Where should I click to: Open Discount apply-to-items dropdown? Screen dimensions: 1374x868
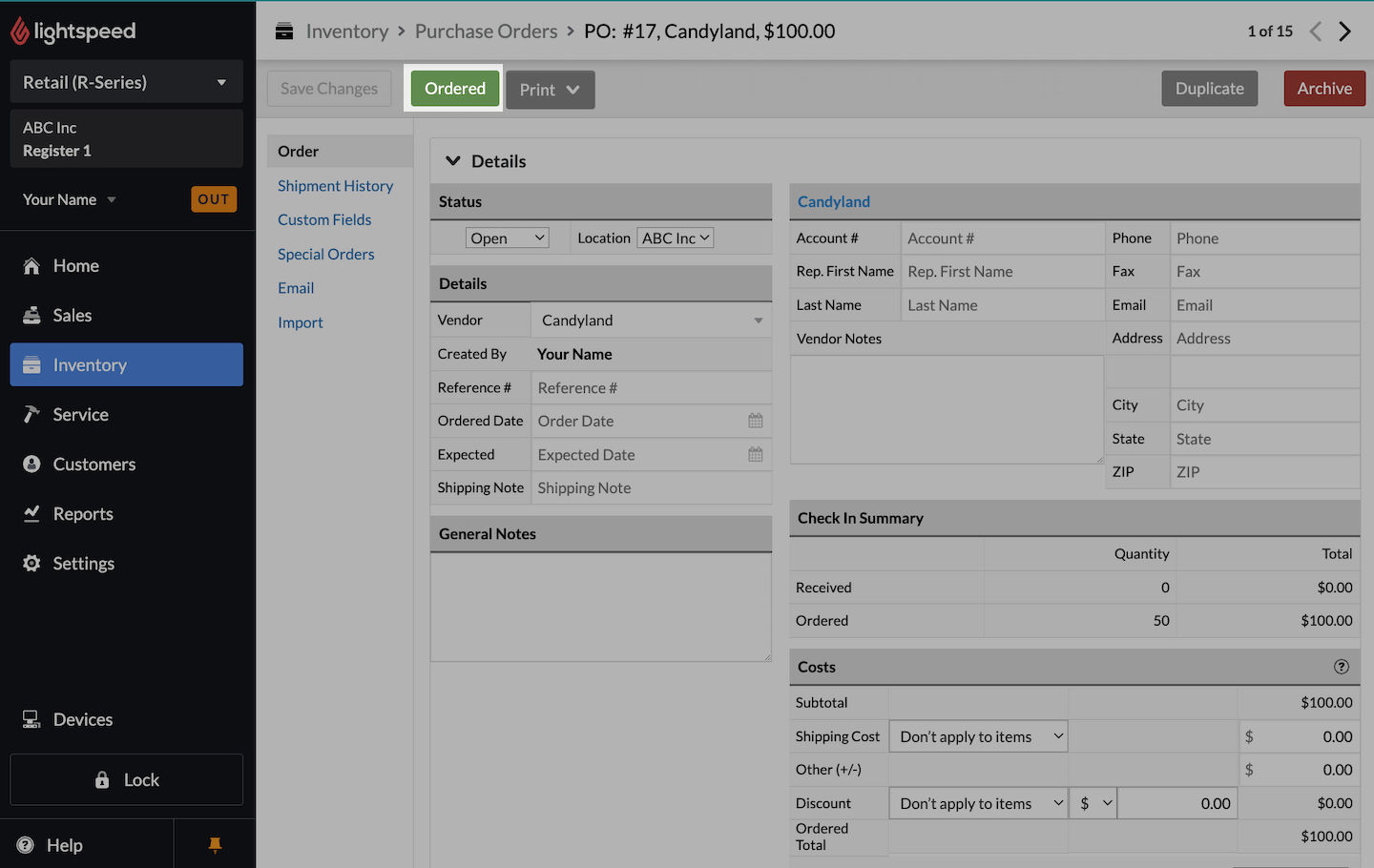coord(978,803)
